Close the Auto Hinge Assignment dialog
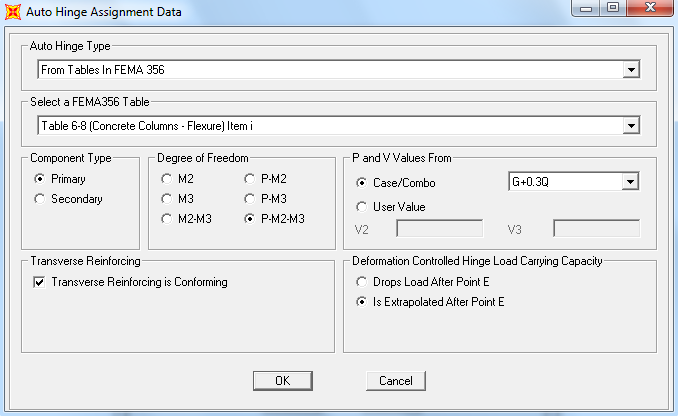 coord(650,8)
